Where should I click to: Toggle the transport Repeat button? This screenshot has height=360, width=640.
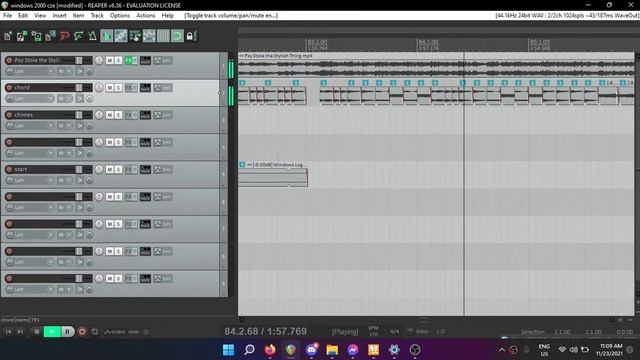click(x=95, y=332)
